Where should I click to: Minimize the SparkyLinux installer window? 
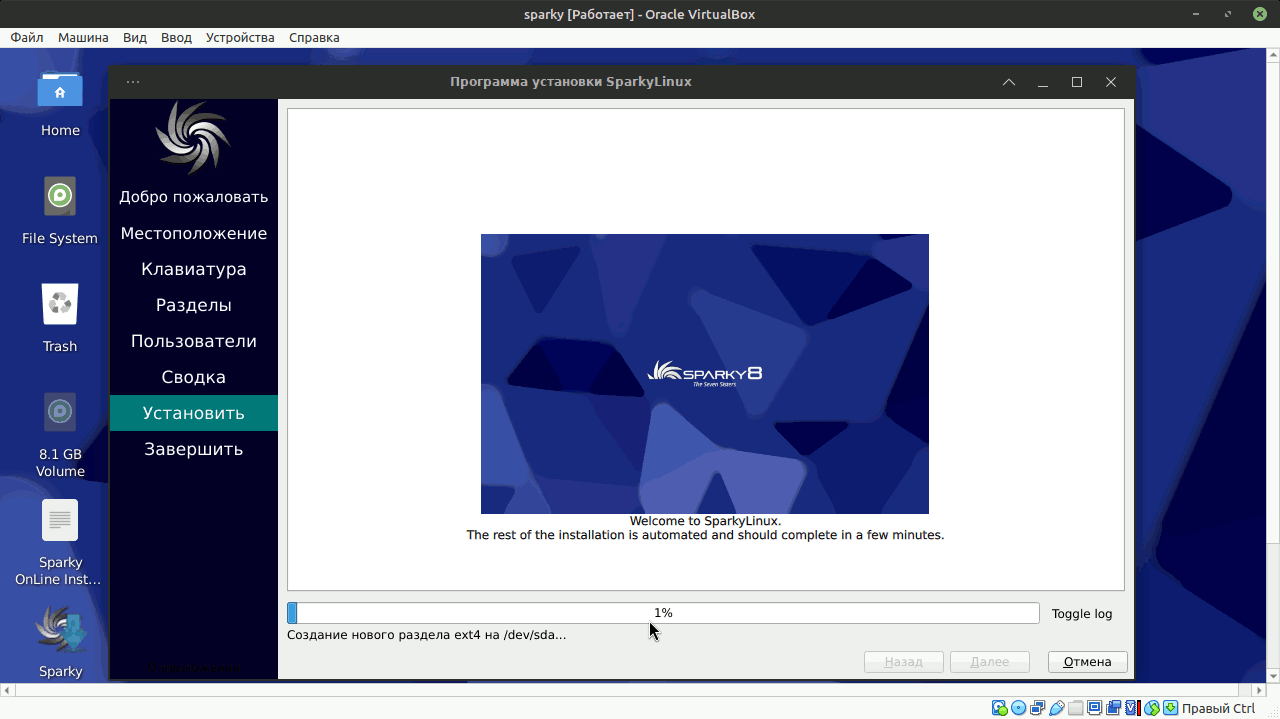point(1043,82)
